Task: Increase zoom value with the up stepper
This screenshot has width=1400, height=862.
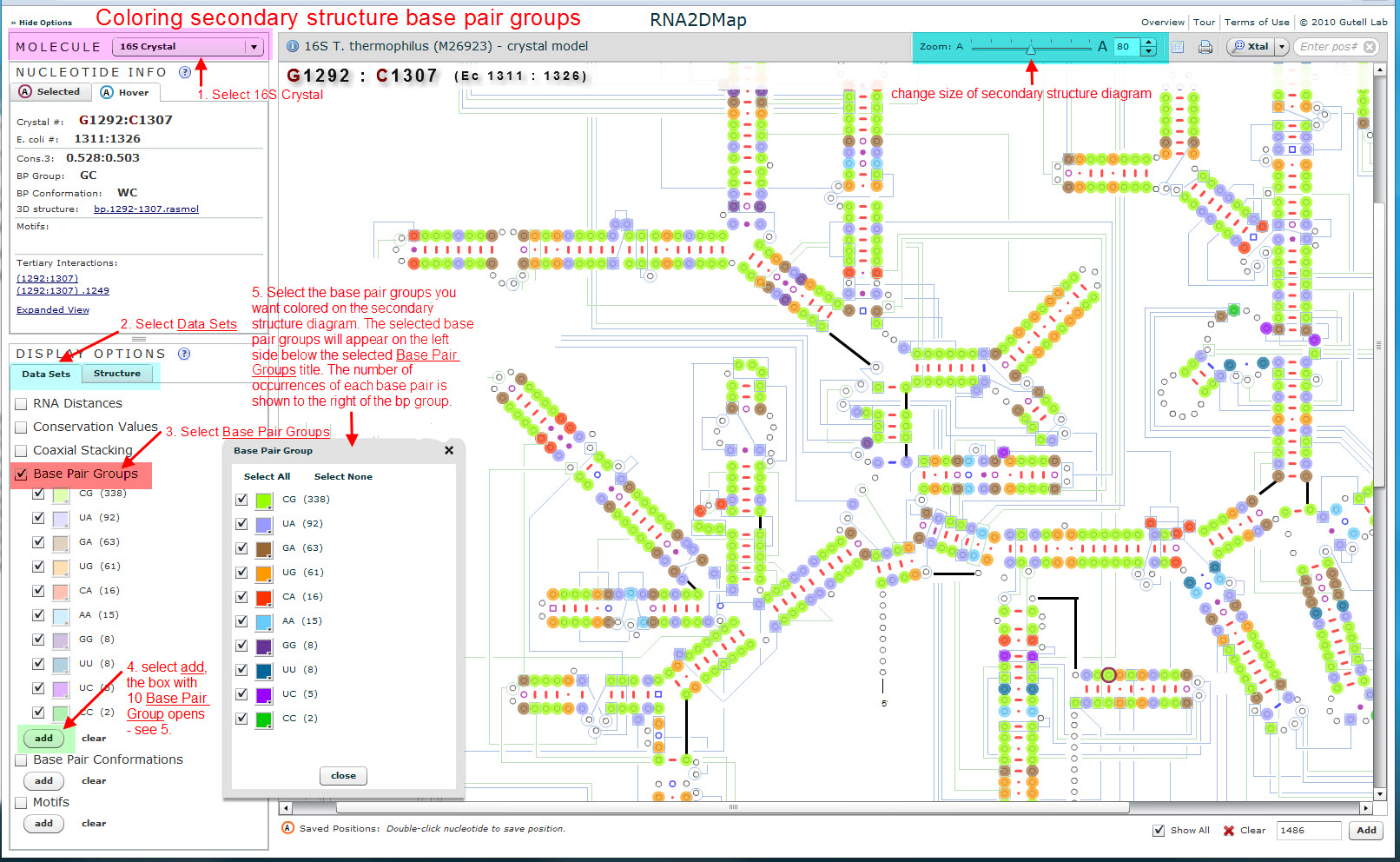Action: 1149,43
